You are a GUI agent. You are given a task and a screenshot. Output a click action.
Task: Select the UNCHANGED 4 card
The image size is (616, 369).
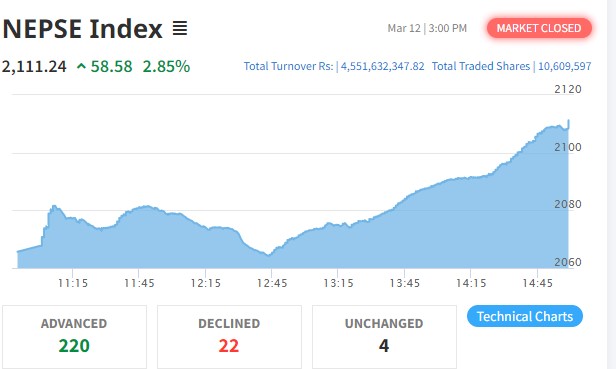point(384,337)
